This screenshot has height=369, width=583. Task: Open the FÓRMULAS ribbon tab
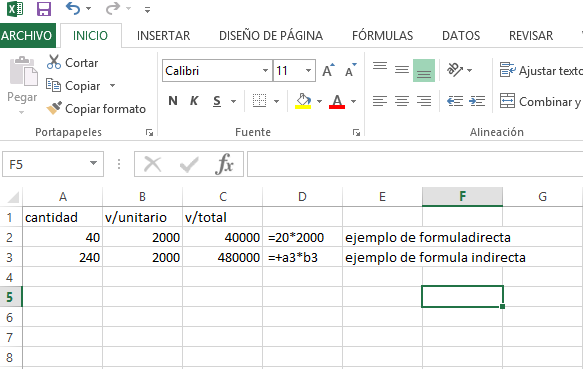[382, 36]
